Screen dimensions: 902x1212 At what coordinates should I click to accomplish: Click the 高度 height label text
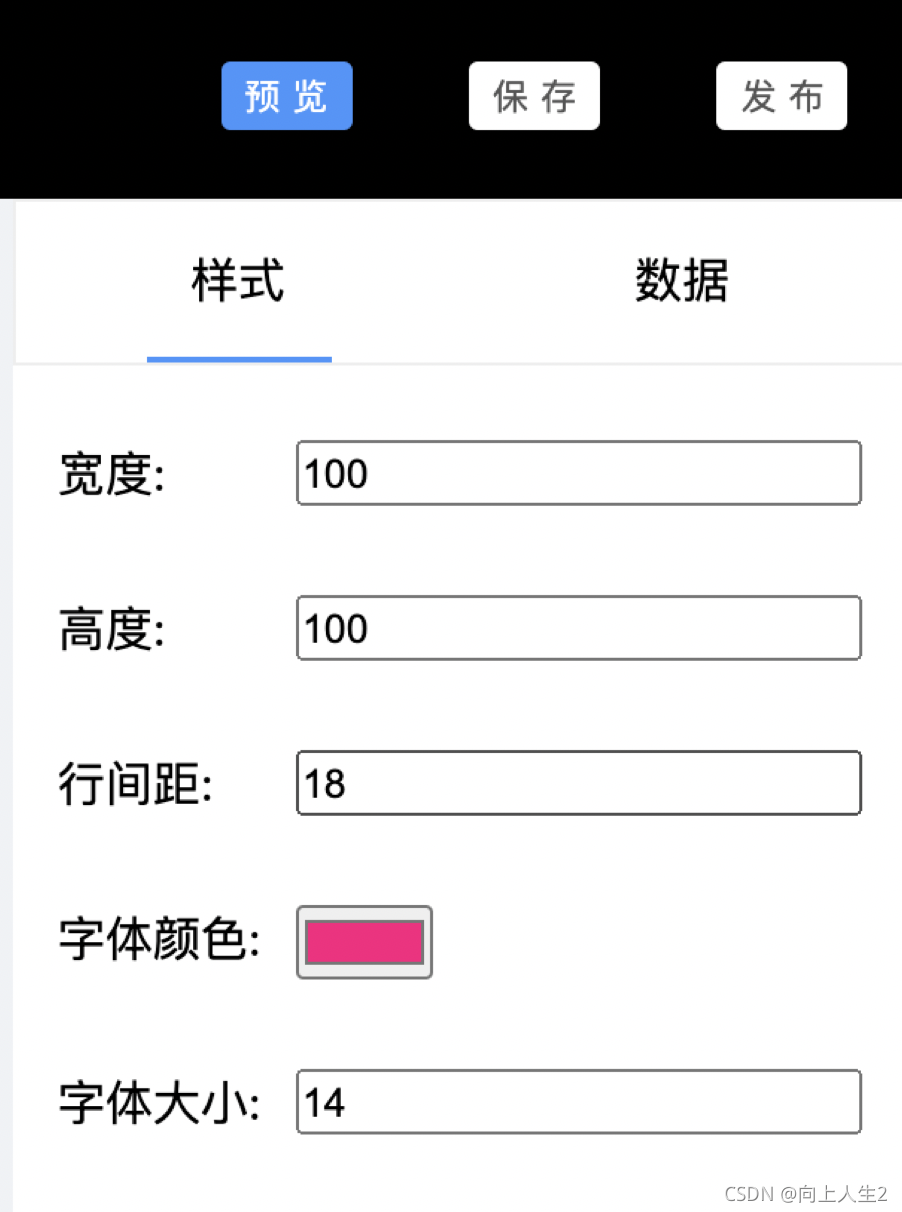[112, 630]
